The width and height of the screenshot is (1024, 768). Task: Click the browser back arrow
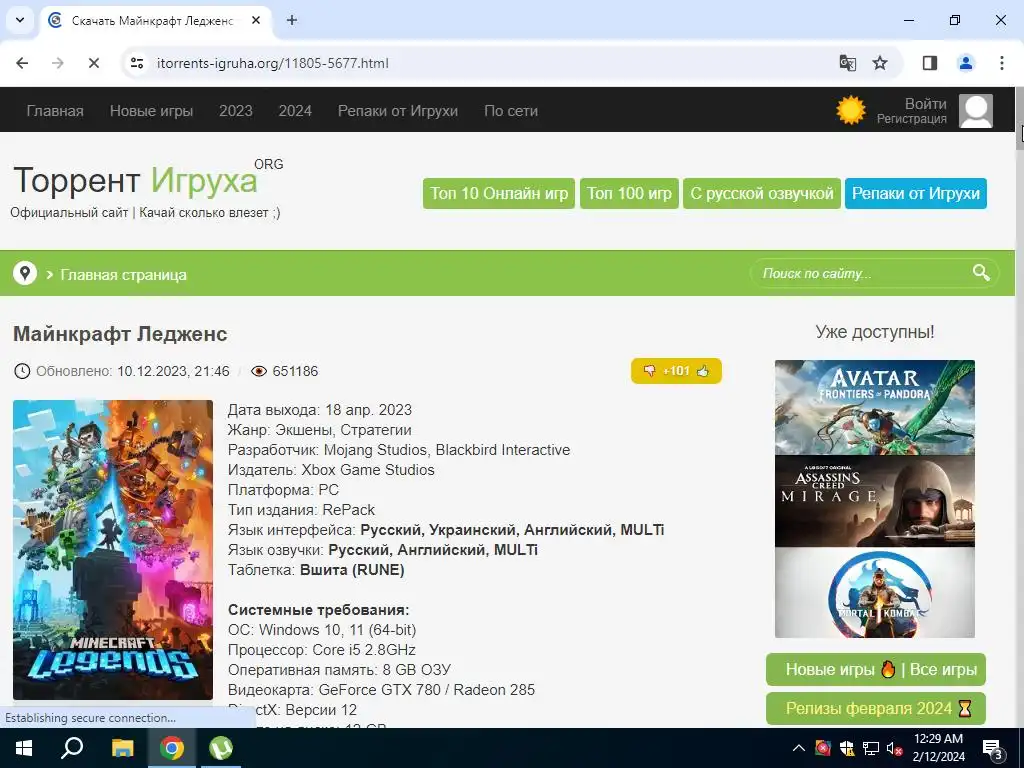(22, 63)
